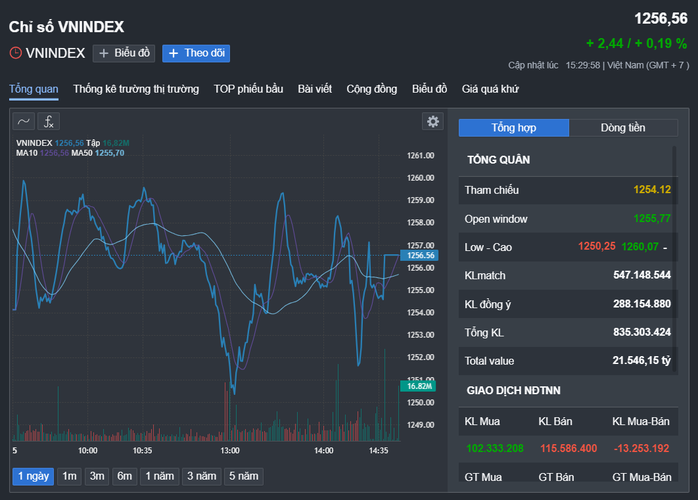Click the KL đồng ý value 288.154.880
The image size is (698, 500).
[642, 304]
